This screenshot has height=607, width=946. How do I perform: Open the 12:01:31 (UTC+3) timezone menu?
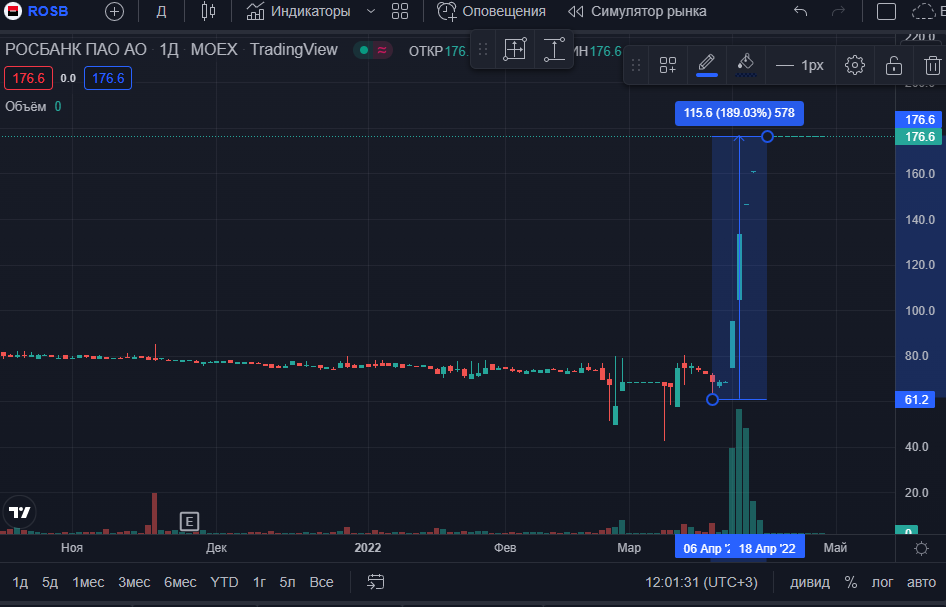(701, 582)
